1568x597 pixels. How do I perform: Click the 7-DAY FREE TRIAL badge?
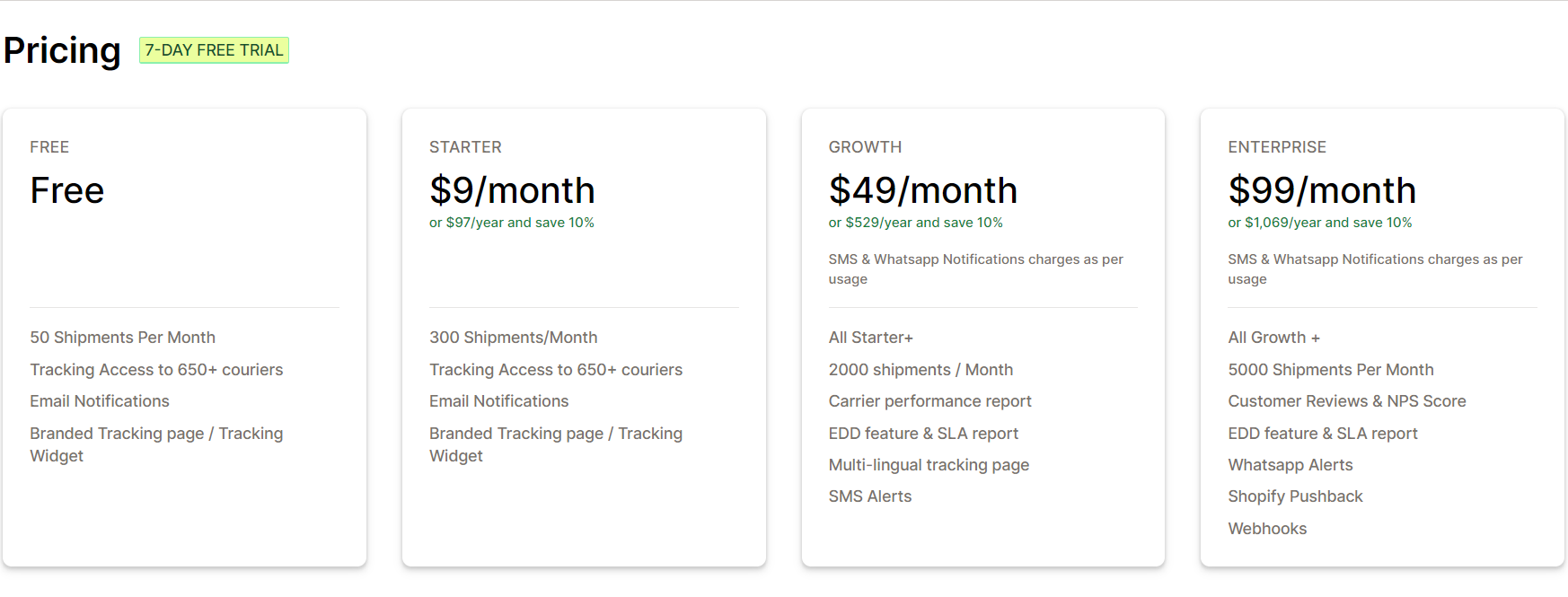pyautogui.click(x=214, y=50)
